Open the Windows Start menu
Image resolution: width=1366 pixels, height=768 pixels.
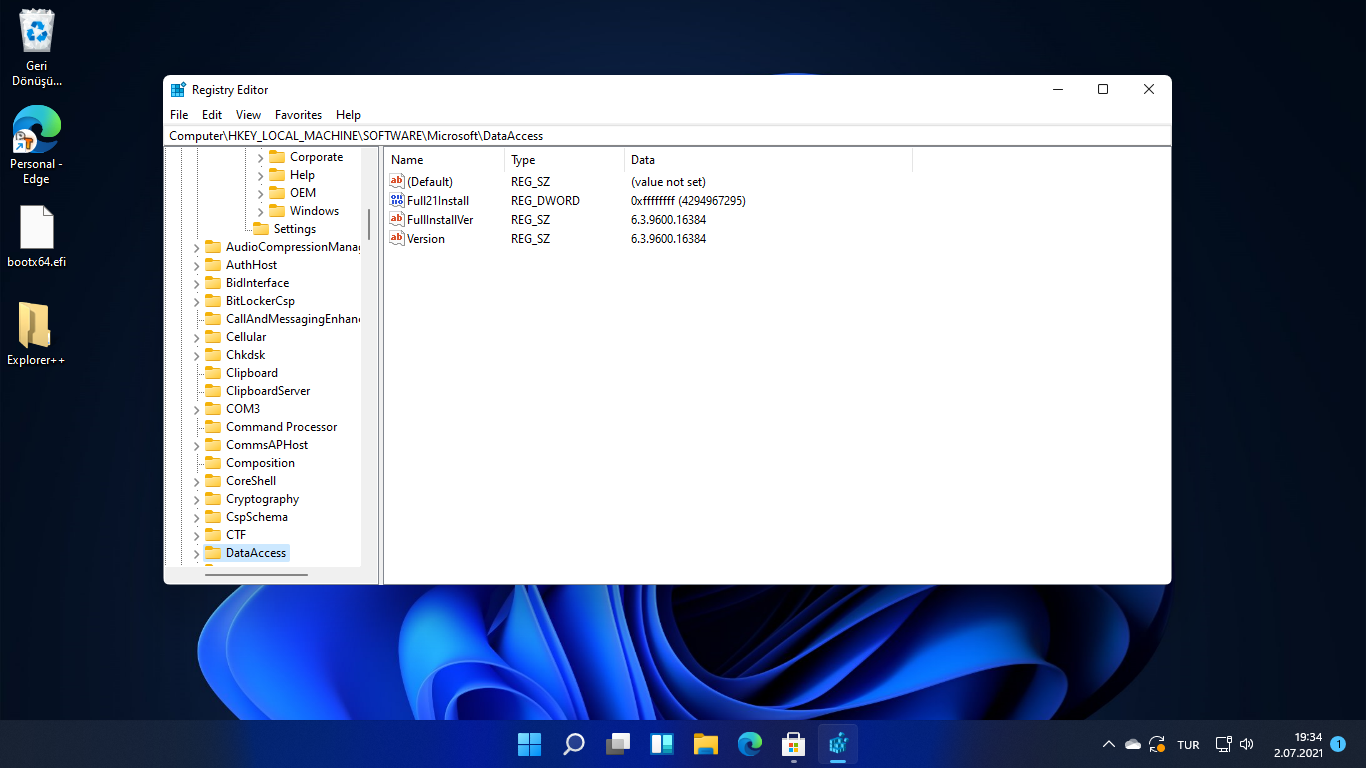click(529, 744)
